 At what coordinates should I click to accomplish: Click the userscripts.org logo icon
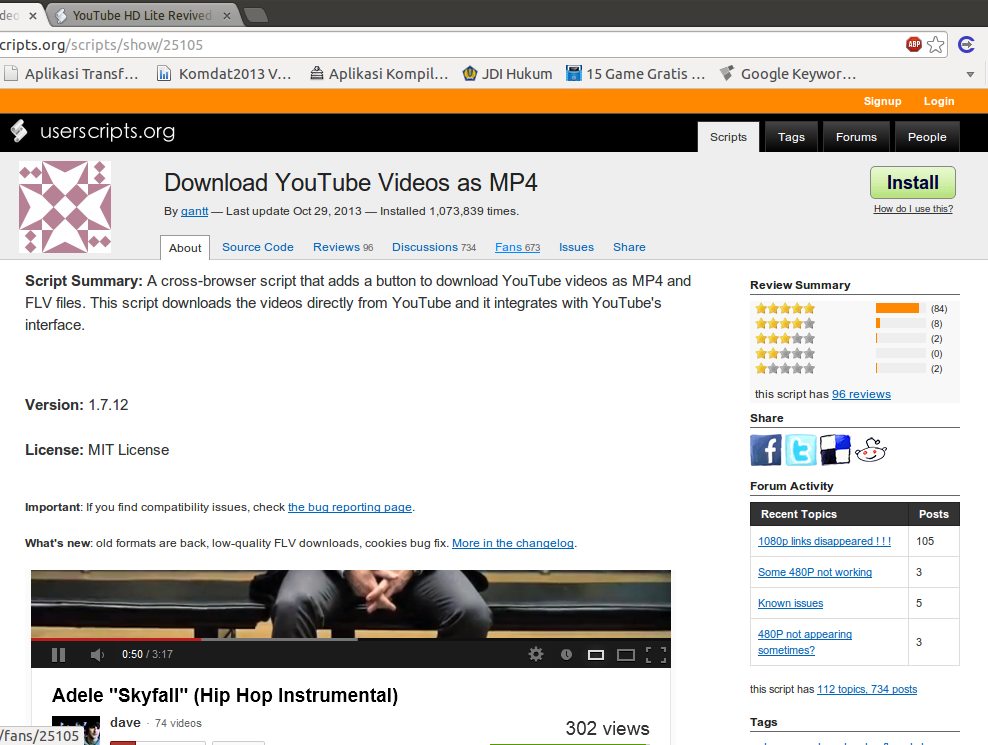click(x=19, y=130)
